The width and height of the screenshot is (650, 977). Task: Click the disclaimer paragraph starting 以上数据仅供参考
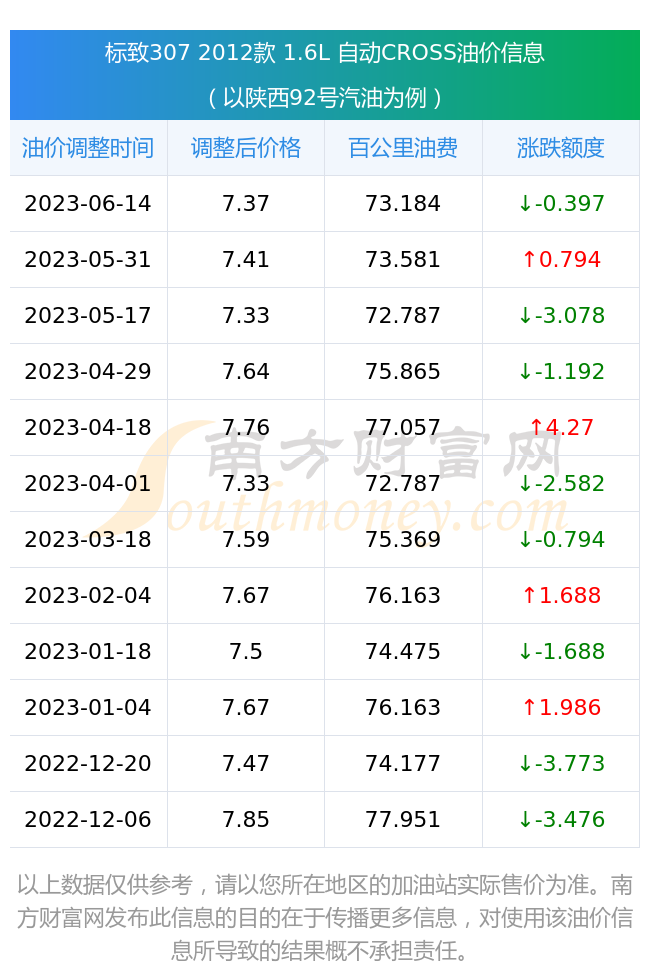point(325,918)
